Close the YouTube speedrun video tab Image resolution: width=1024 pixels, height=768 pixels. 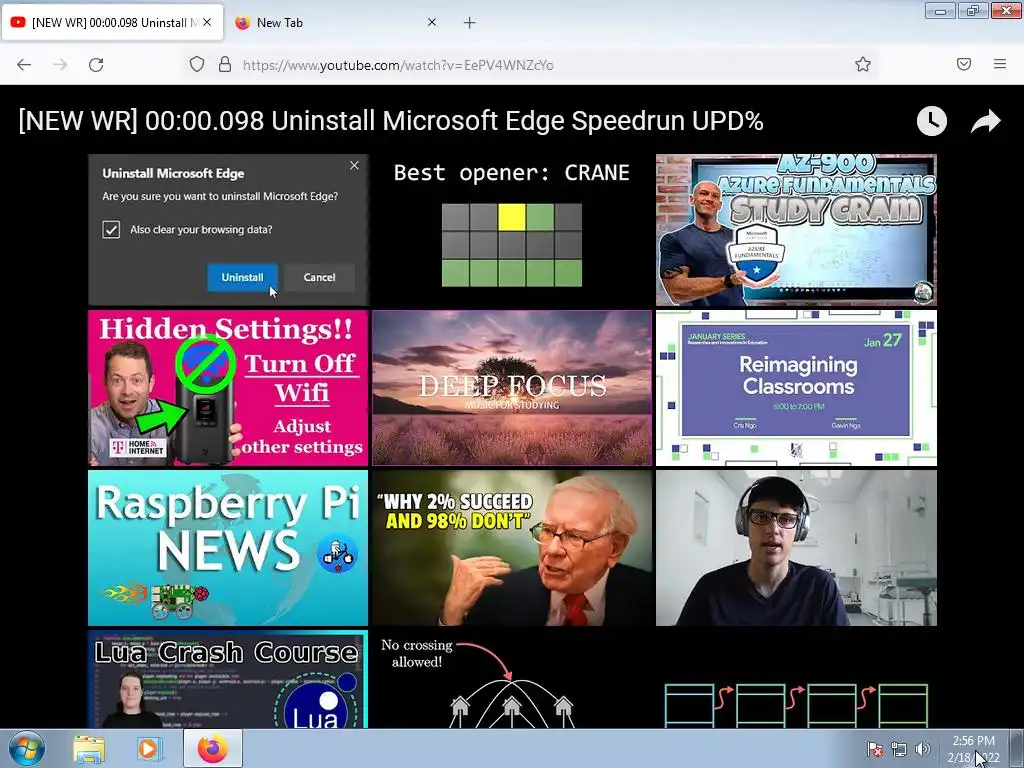pos(207,22)
